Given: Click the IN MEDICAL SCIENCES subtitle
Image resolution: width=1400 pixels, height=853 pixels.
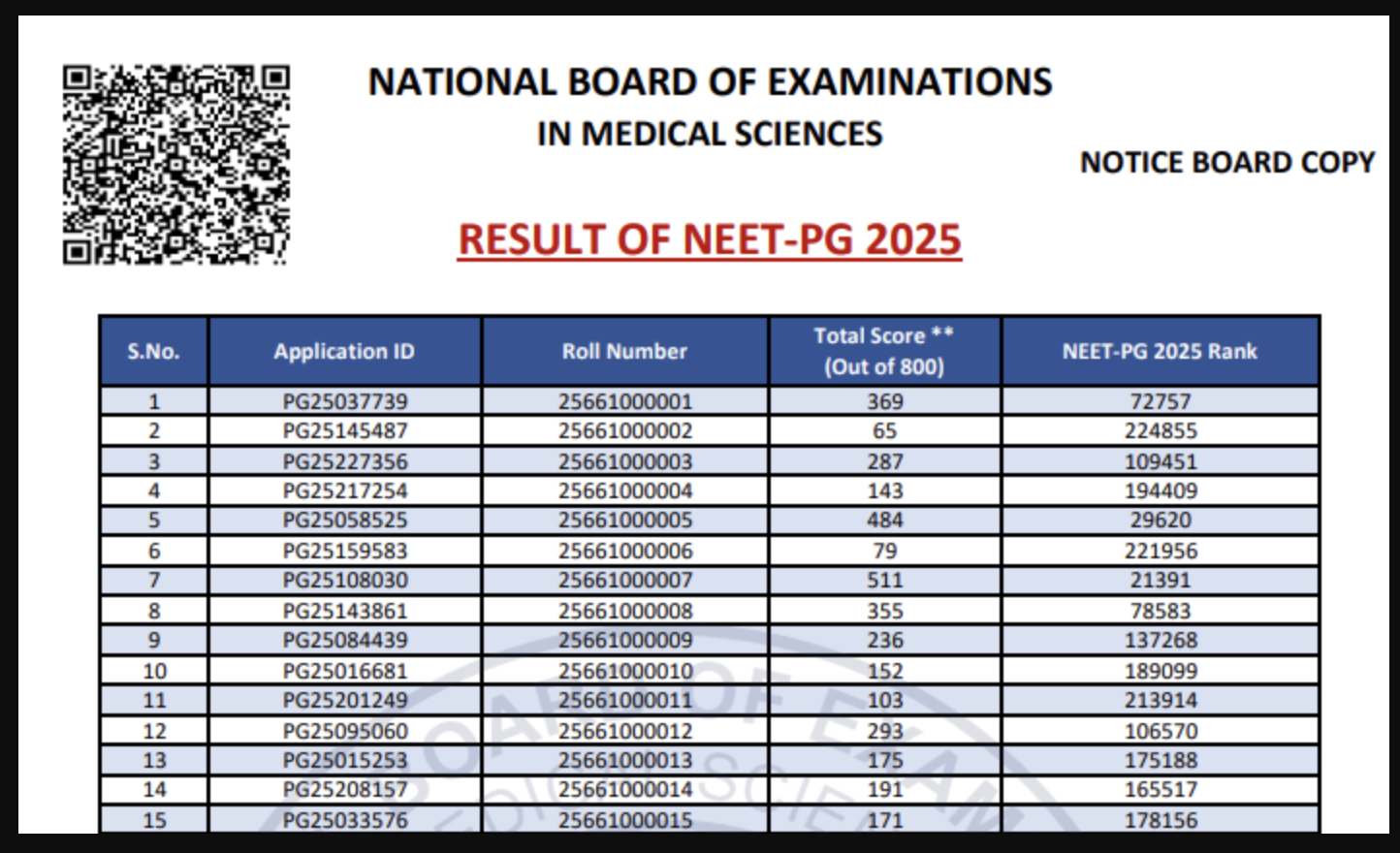Looking at the screenshot, I should pyautogui.click(x=710, y=134).
